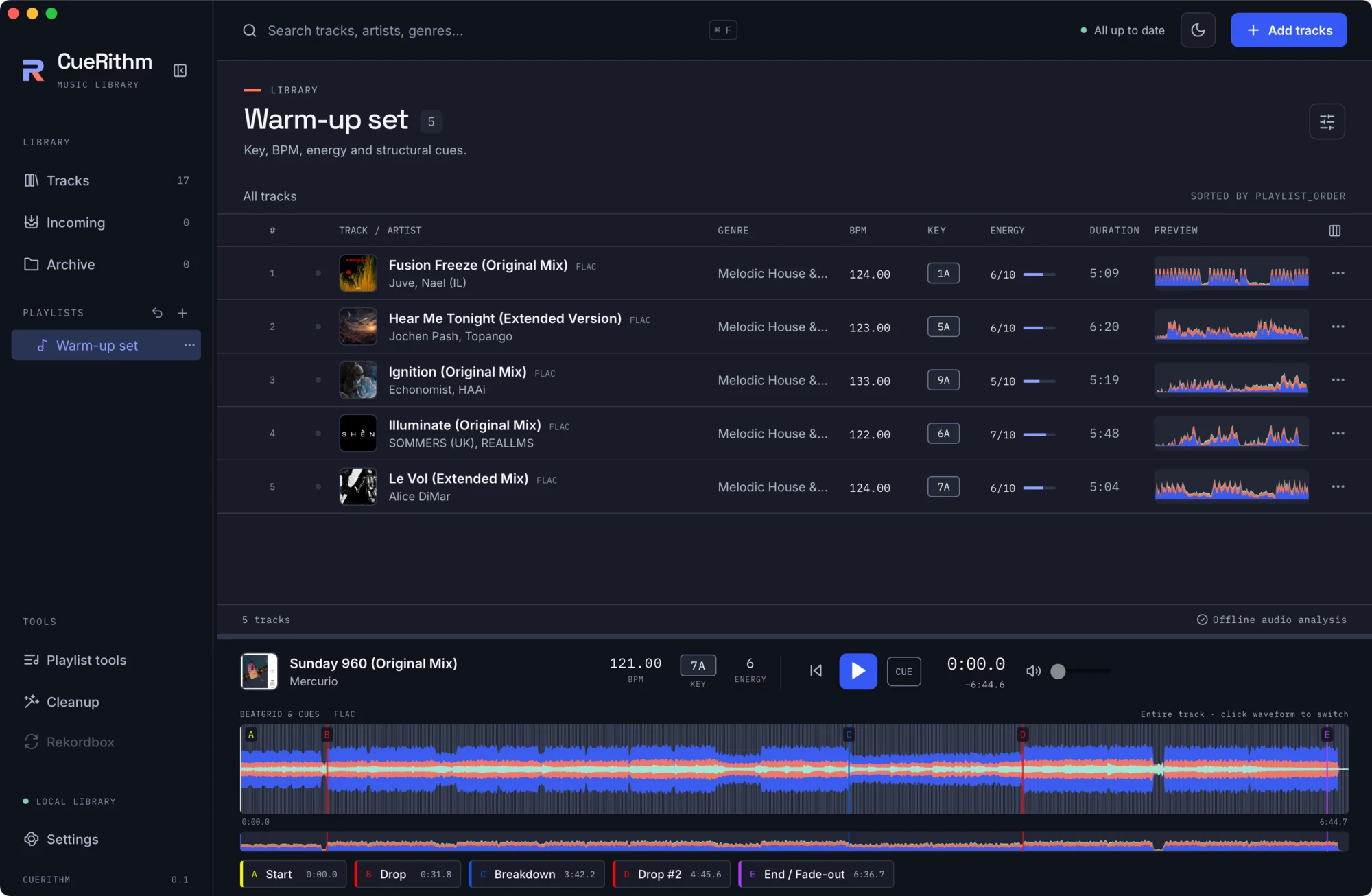The width and height of the screenshot is (1372, 896).
Task: Open more options for Ignition row
Action: tap(1338, 380)
